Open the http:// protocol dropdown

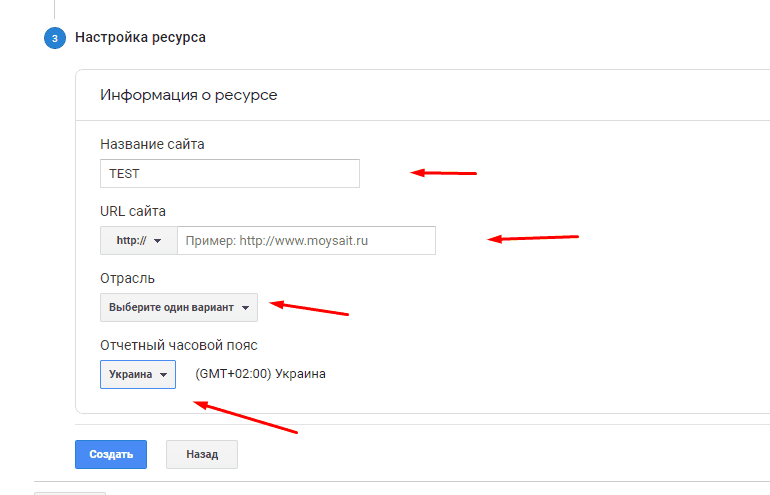(x=138, y=241)
